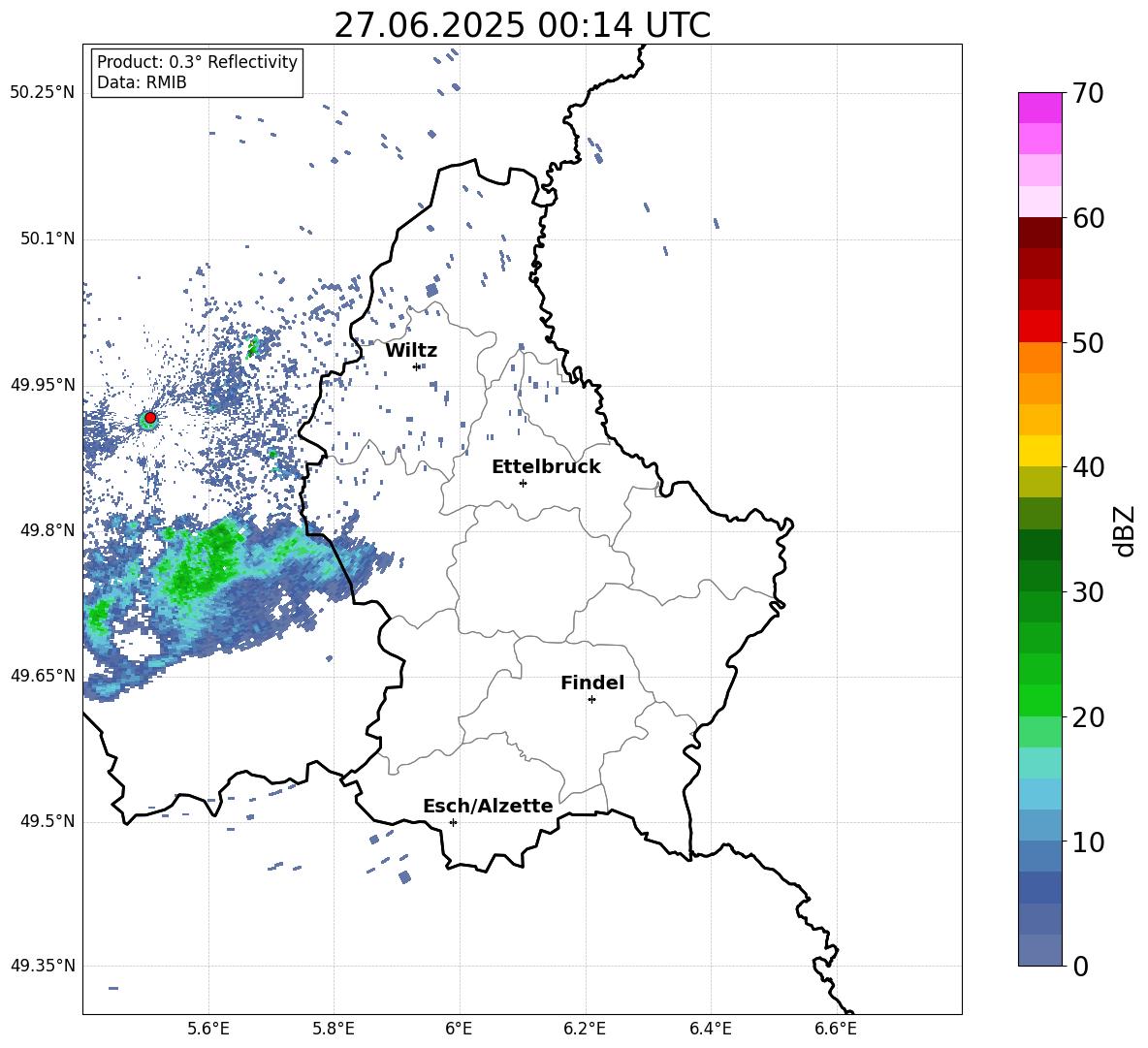Select the Ettelbruck city label
Image resolution: width=1148 pixels, height=1048 pixels.
click(x=546, y=467)
